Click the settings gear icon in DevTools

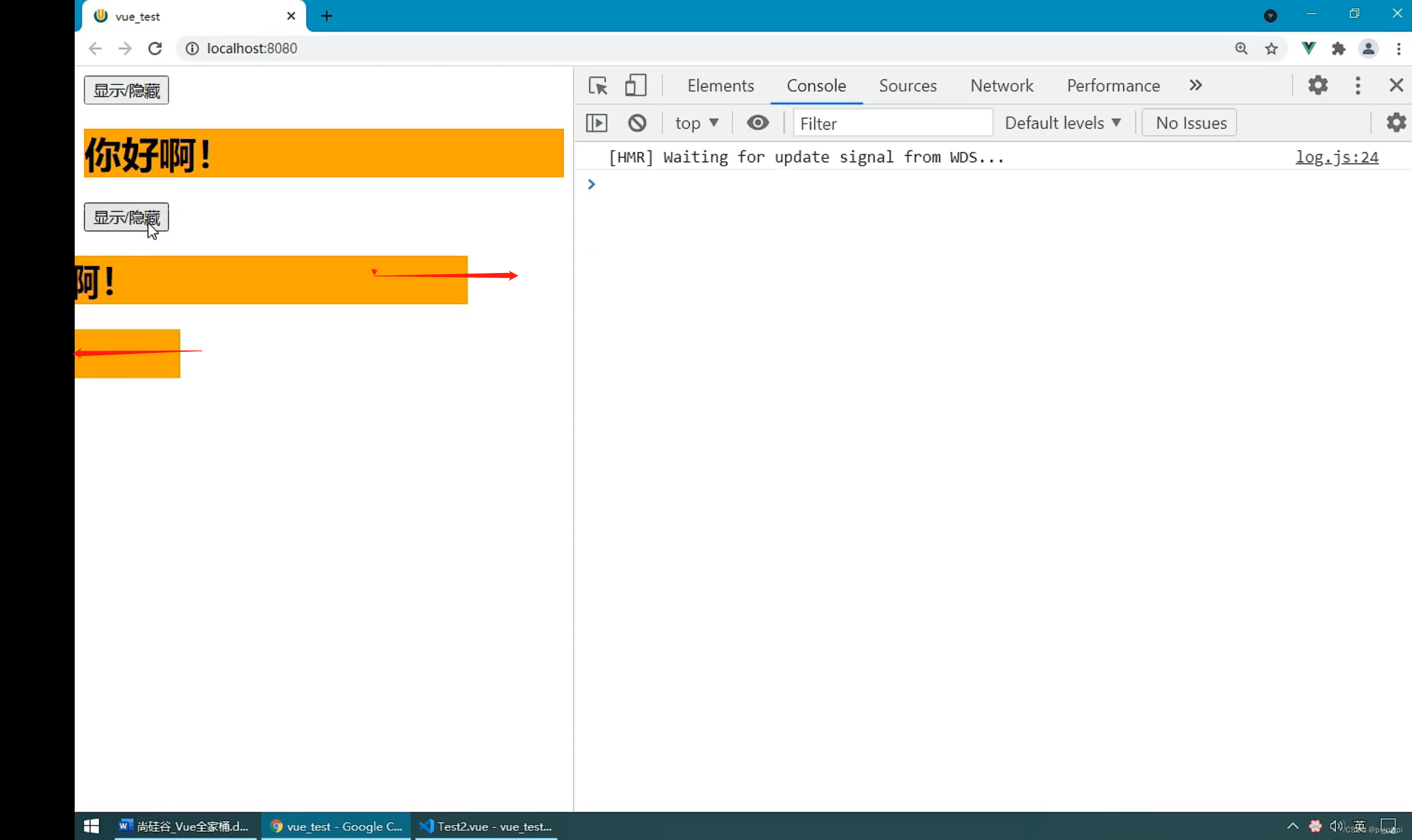1318,85
